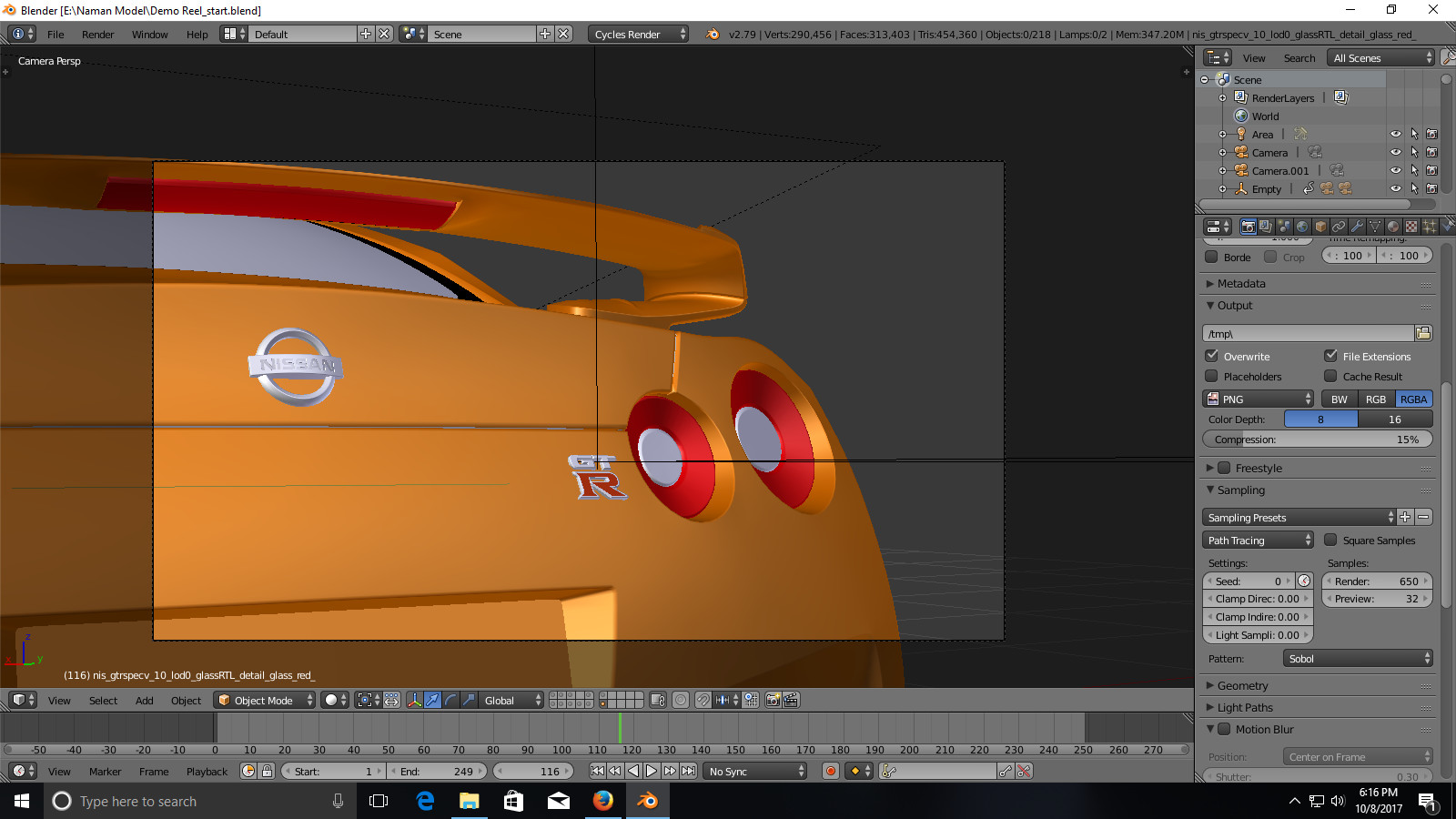1456x819 pixels.
Task: Expand the Light Paths panel
Action: pos(1245,707)
